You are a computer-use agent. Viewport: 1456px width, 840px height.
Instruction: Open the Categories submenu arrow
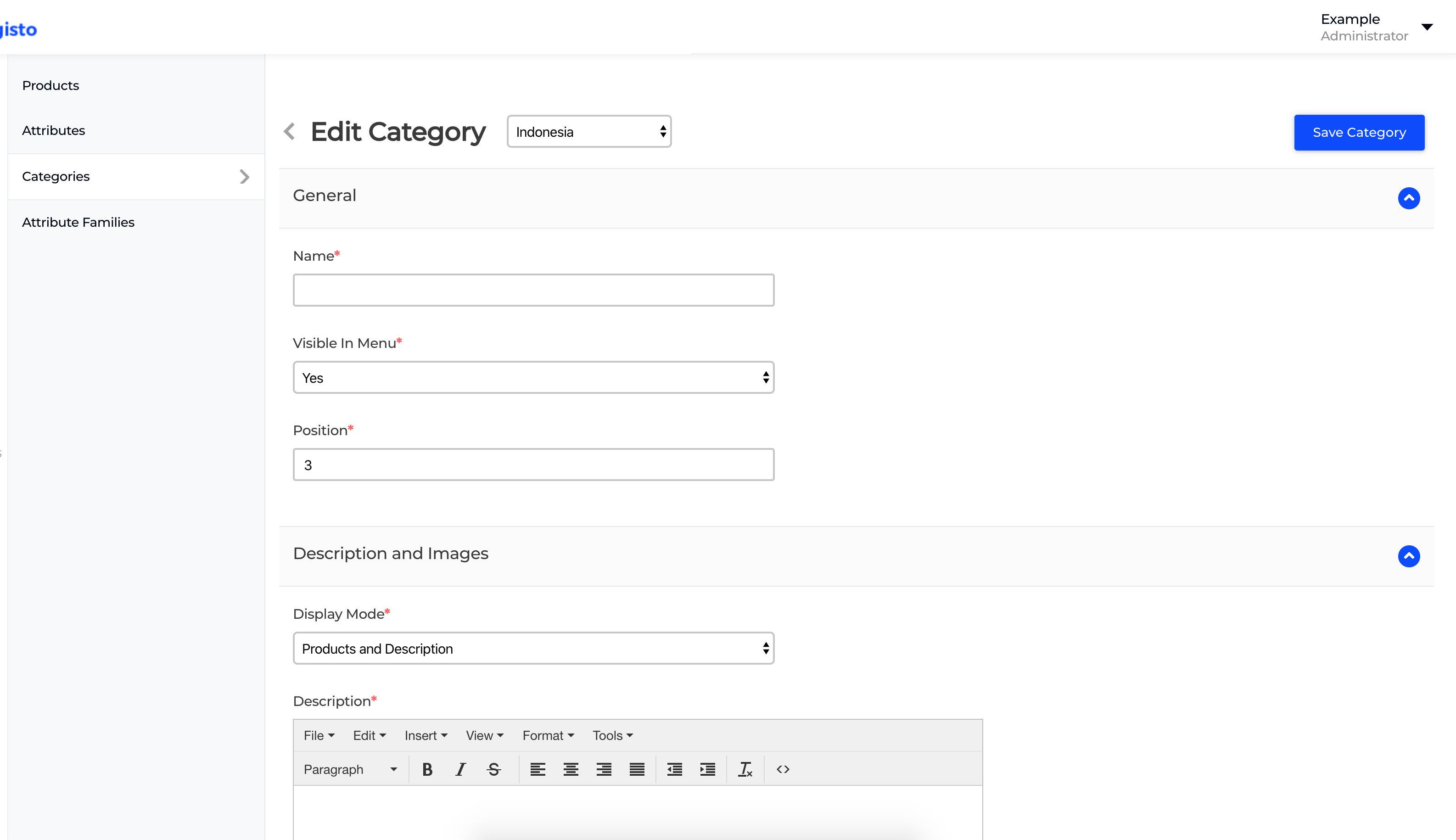tap(245, 177)
